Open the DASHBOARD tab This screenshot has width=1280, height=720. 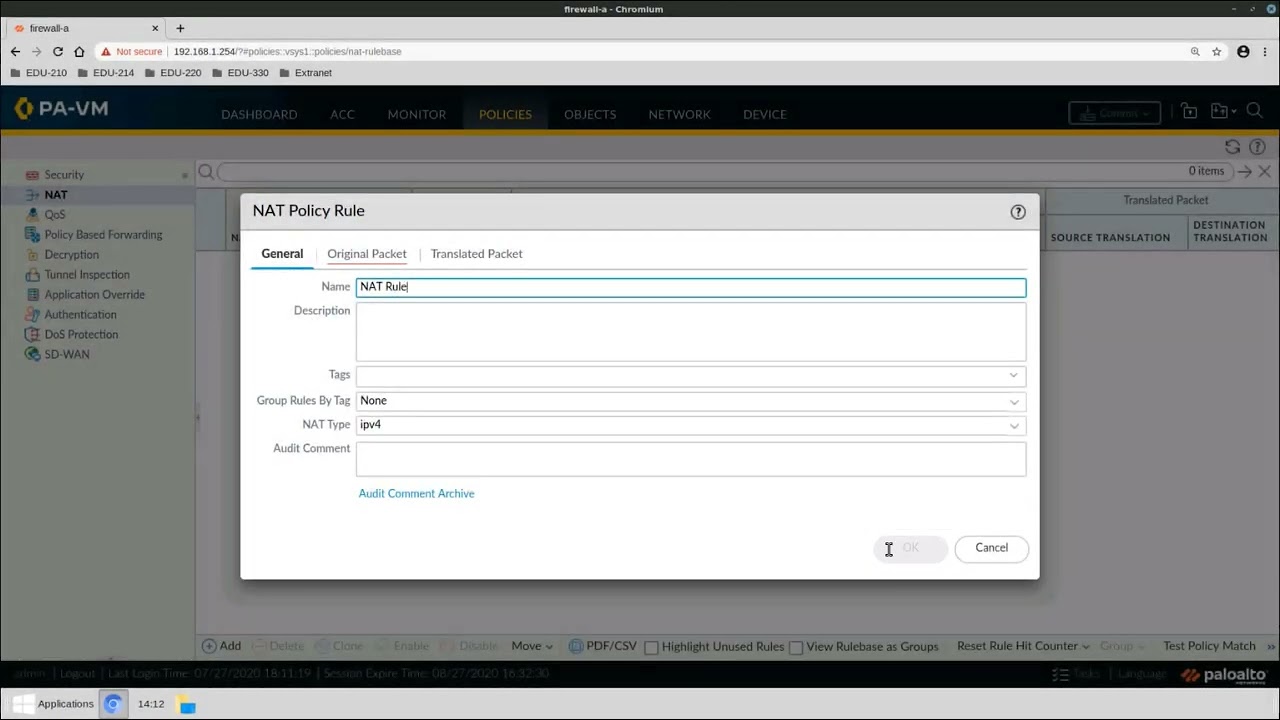coord(259,114)
